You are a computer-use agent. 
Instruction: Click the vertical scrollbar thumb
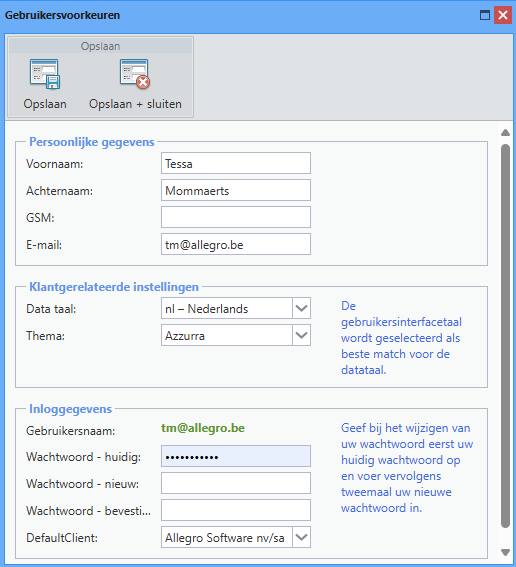click(506, 336)
